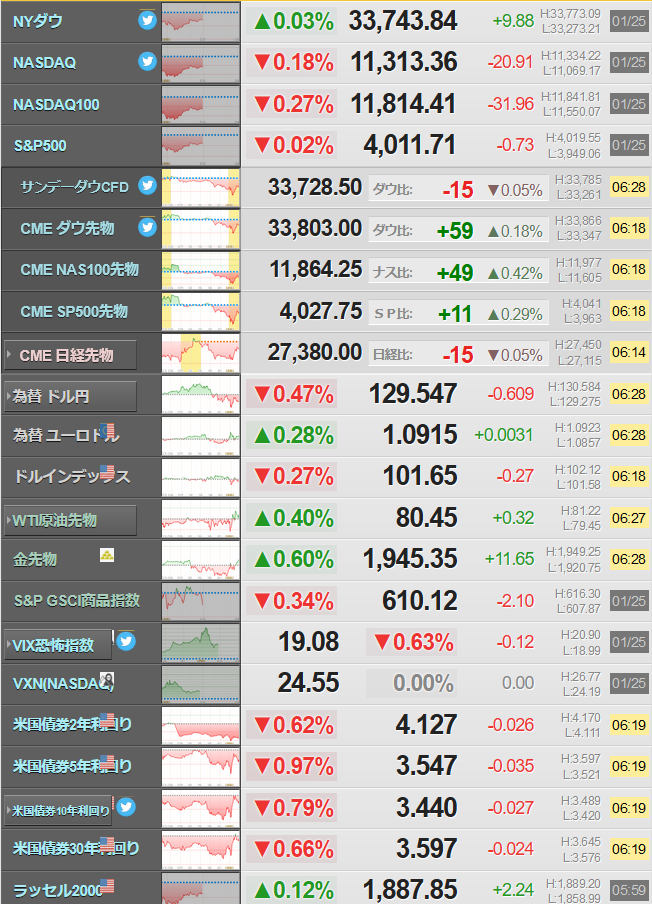Click the Twitter bird on サンデーダウCFD row
Image resolution: width=652 pixels, height=904 pixels.
point(148,185)
